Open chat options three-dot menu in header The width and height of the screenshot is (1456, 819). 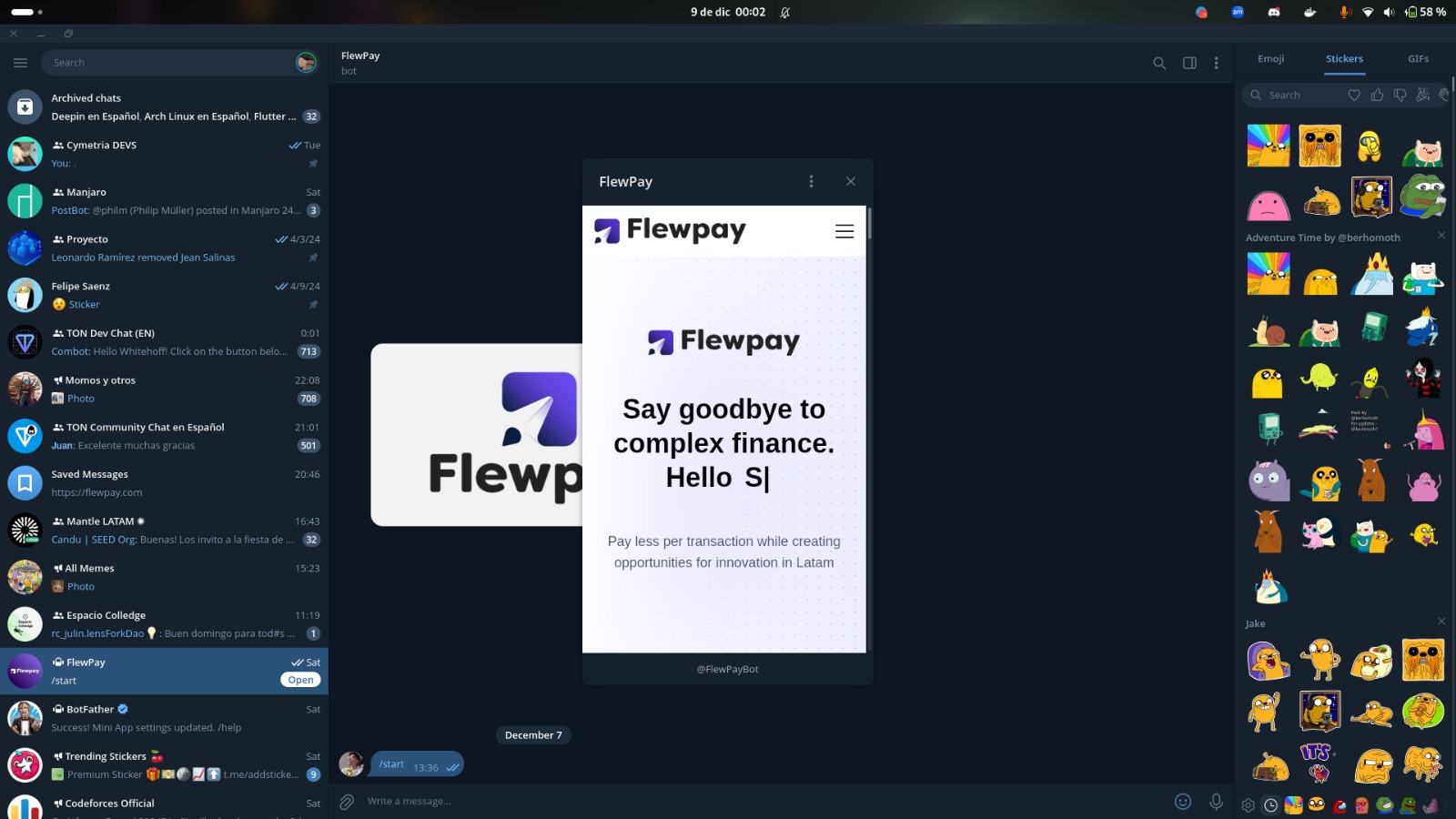point(1217,63)
